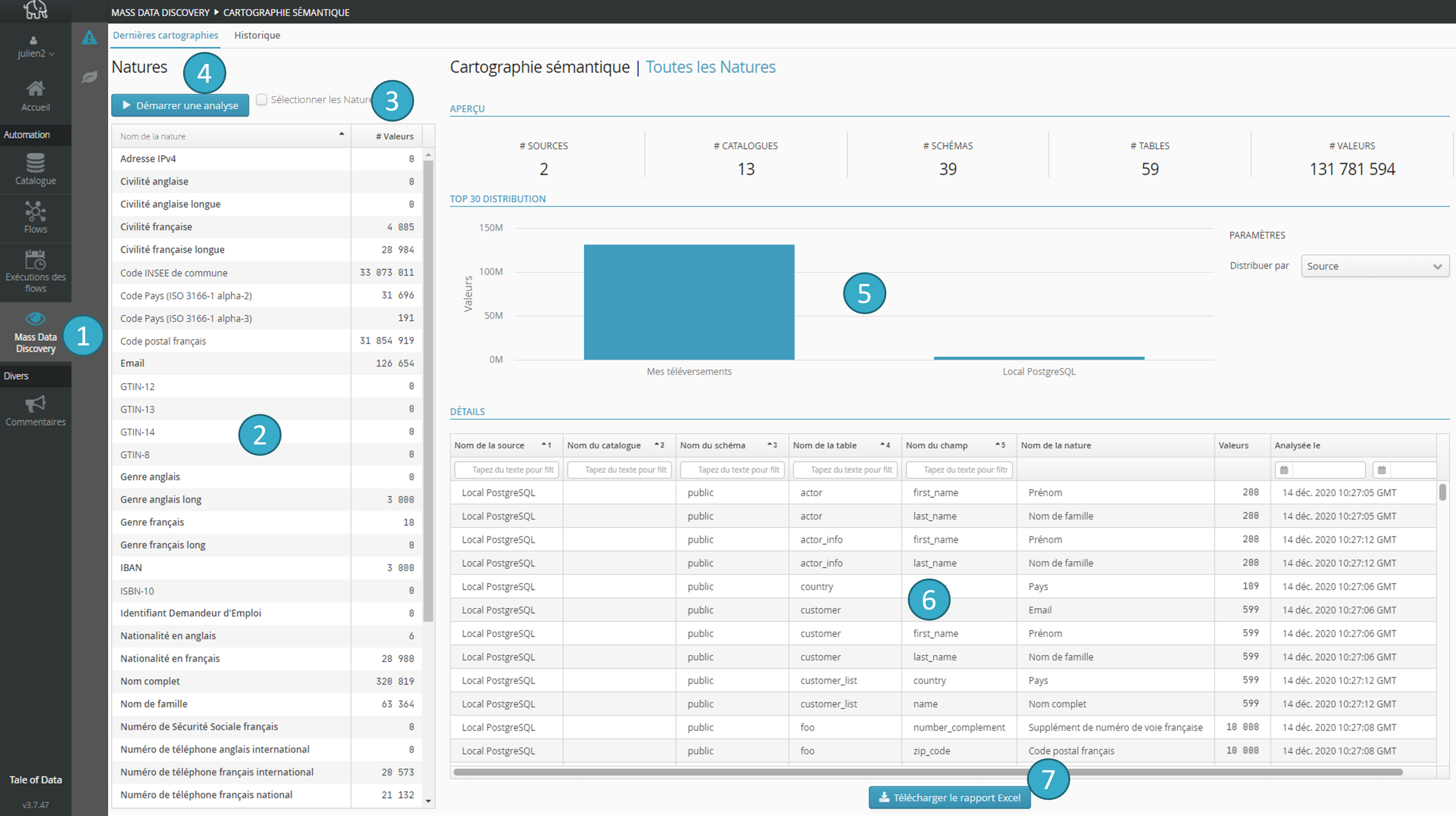Open julien2 user menu
This screenshot has height=816, width=1456.
[36, 53]
